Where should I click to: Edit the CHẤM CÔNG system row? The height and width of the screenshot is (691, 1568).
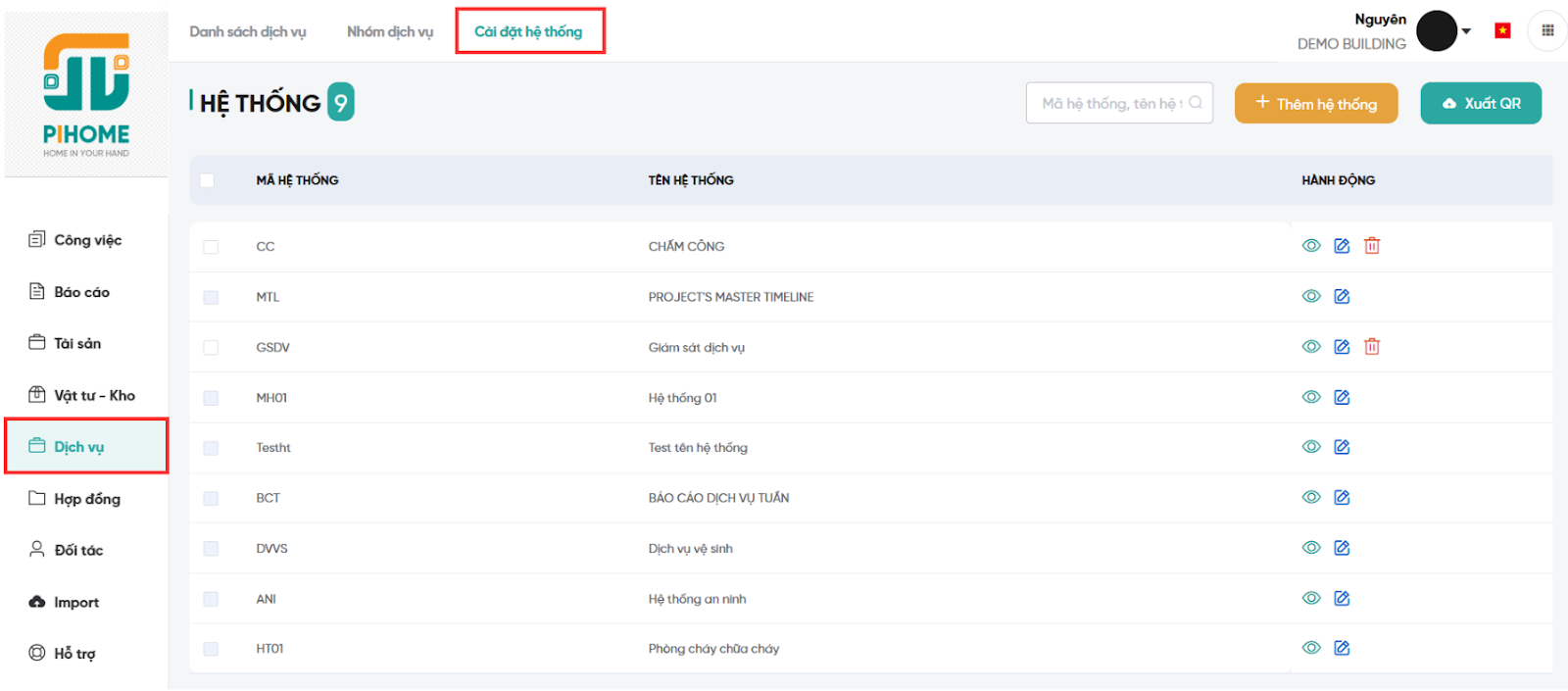pos(1342,246)
